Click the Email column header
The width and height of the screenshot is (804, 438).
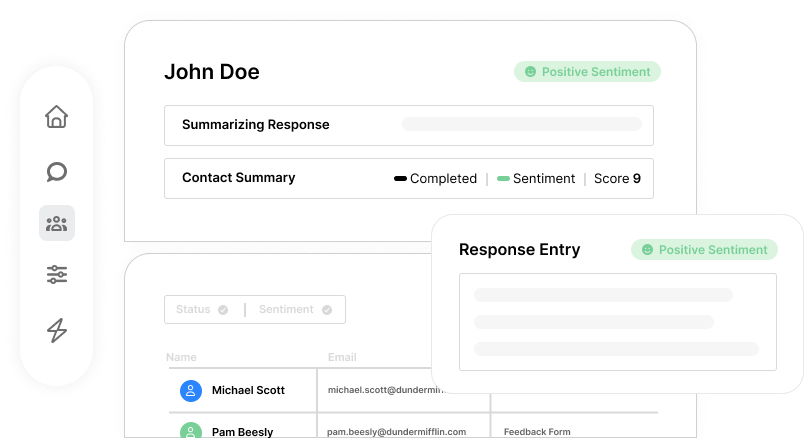pos(342,357)
